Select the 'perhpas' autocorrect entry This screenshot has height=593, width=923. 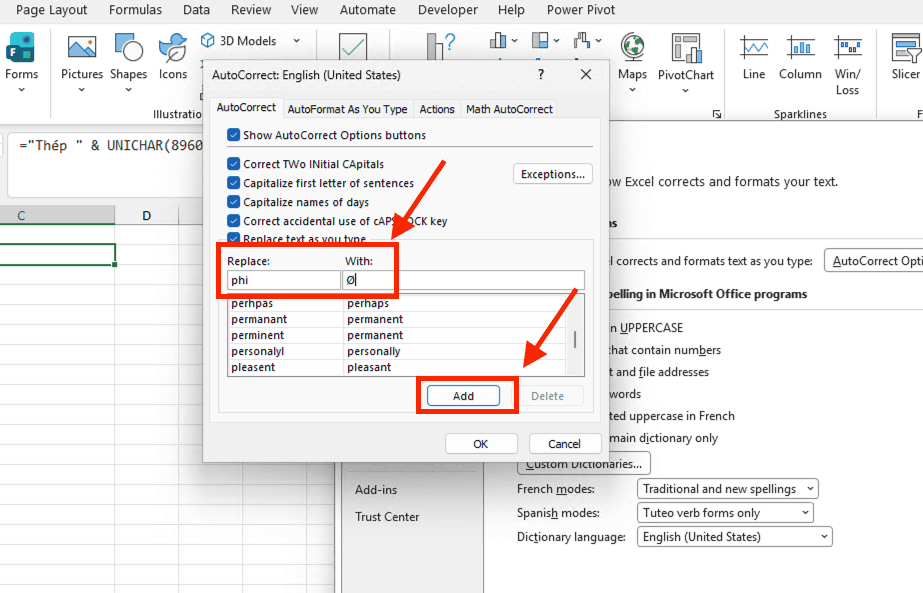[x=396, y=303]
